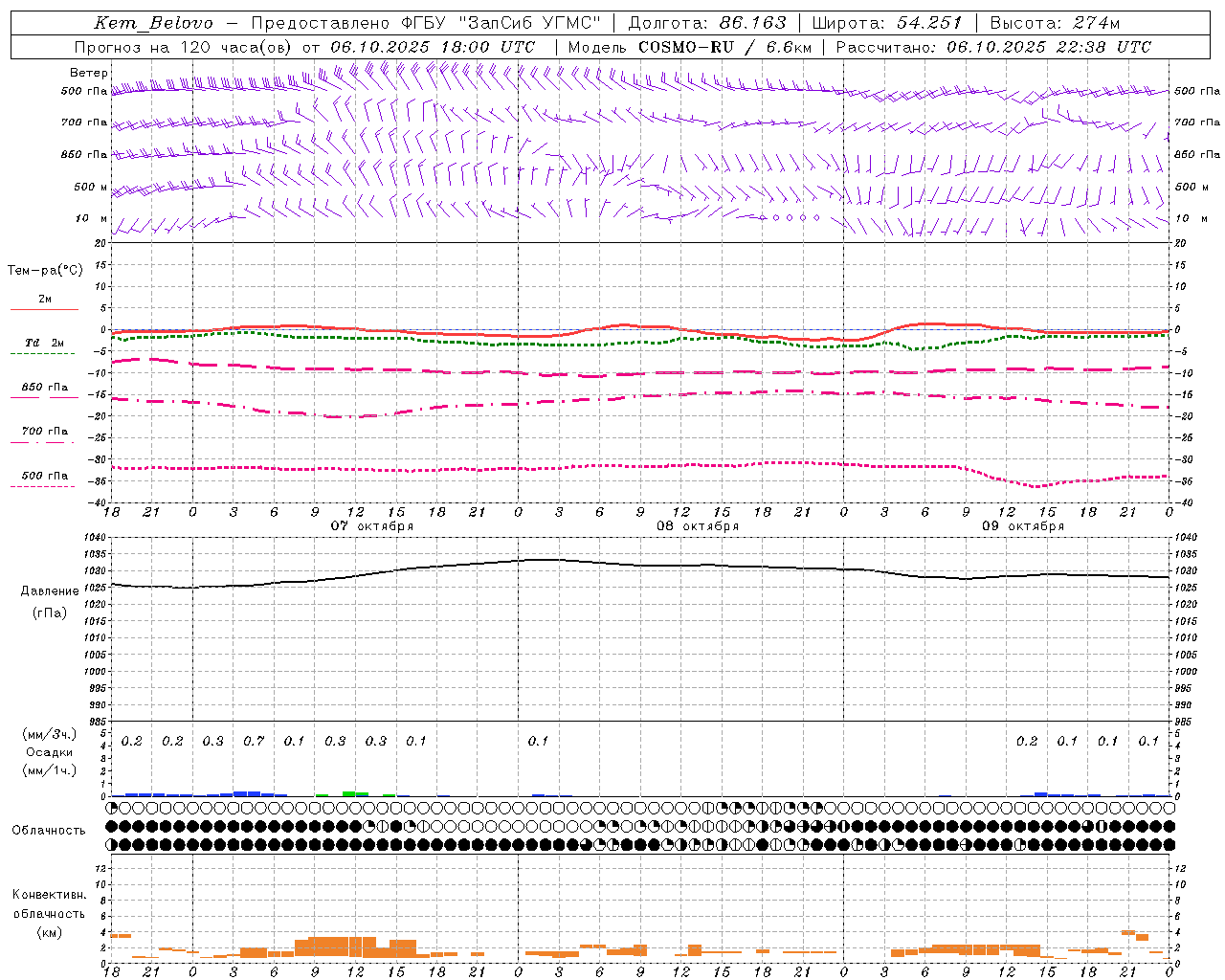The height and width of the screenshot is (980, 1225).
Task: Click the Прогноз на 120 часа(ов) forecast text
Action: [x=184, y=47]
